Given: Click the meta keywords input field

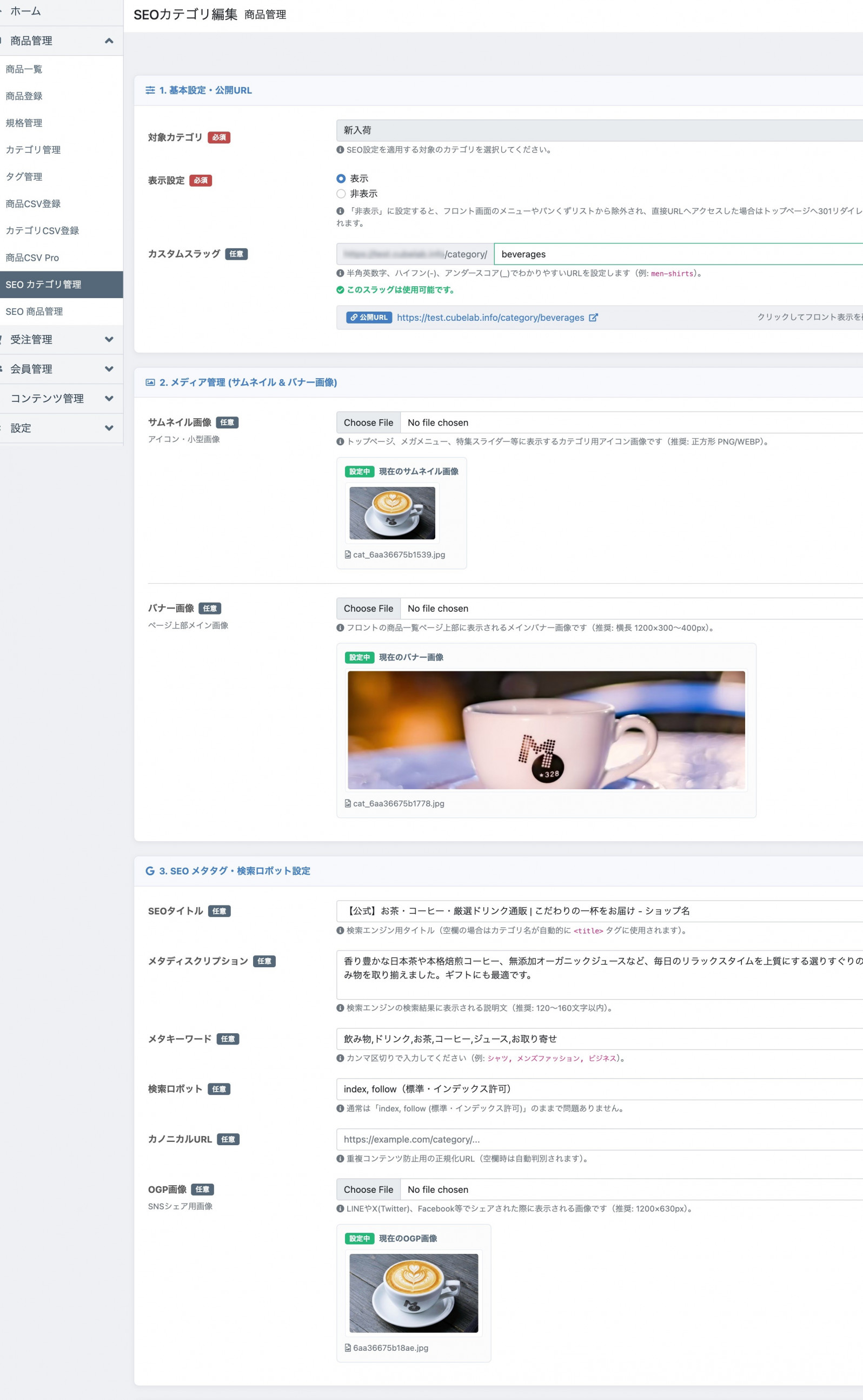Looking at the screenshot, I should [599, 1039].
